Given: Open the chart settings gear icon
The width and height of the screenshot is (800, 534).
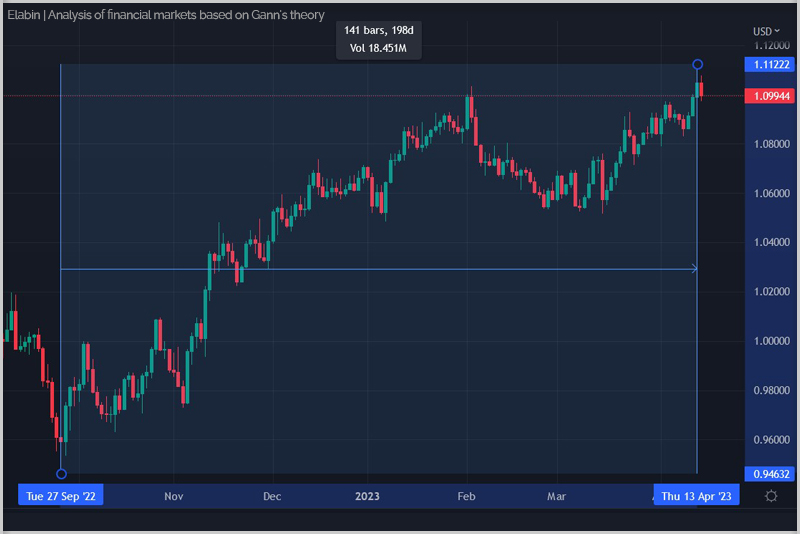Looking at the screenshot, I should [x=771, y=496].
